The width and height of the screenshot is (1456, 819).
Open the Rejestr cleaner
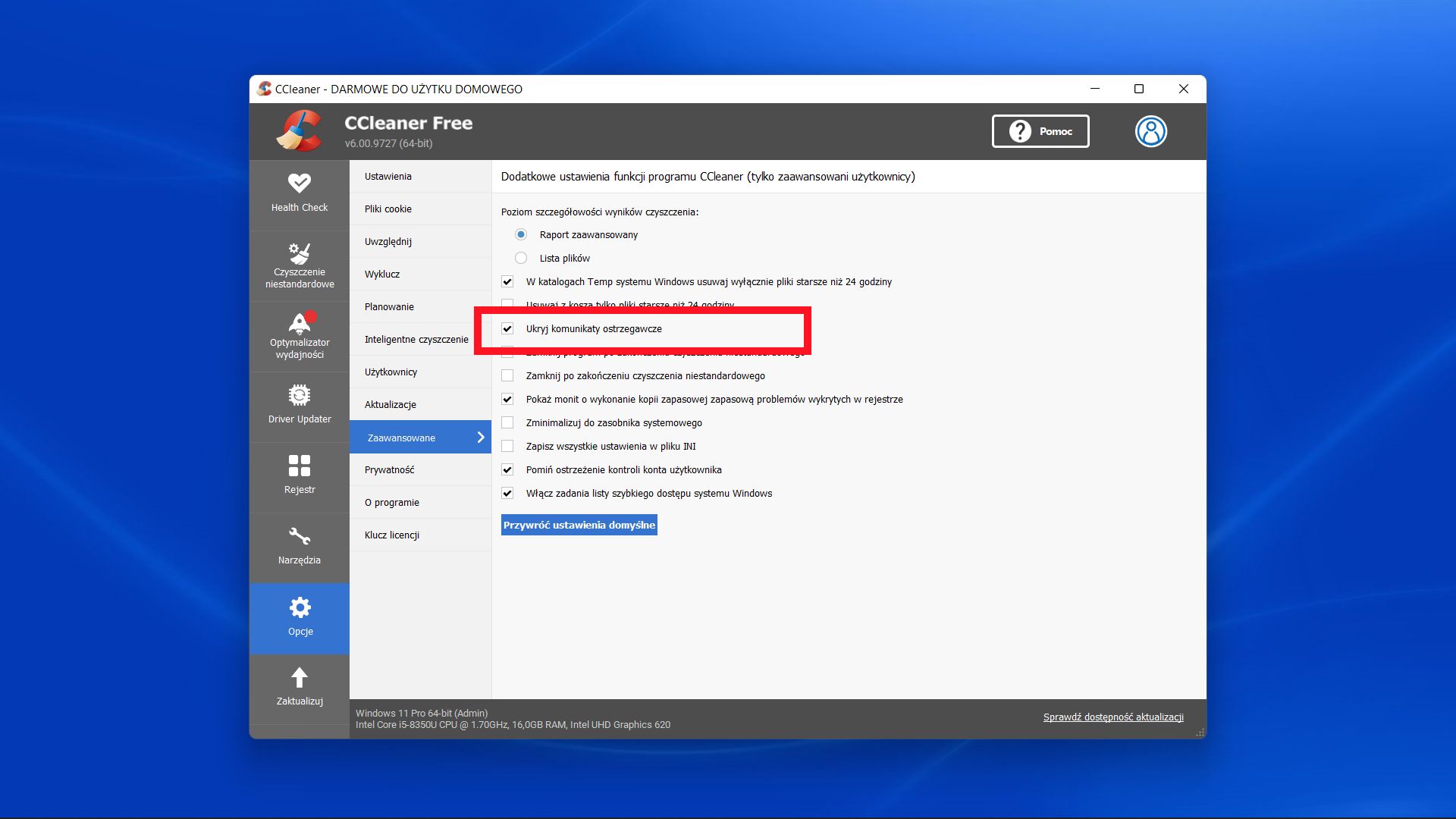point(300,475)
